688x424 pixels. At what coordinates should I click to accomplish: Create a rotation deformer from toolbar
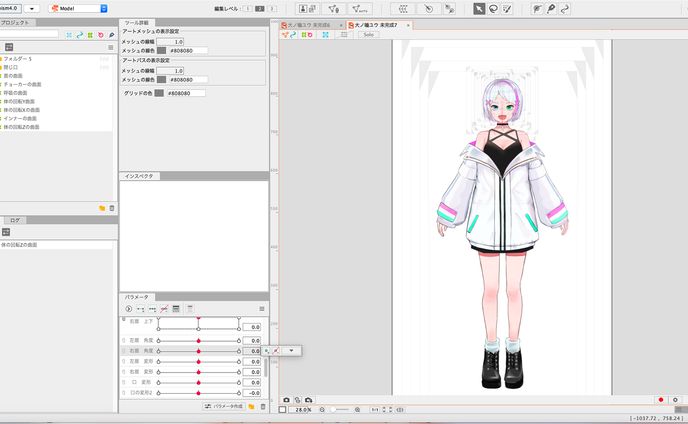point(429,8)
